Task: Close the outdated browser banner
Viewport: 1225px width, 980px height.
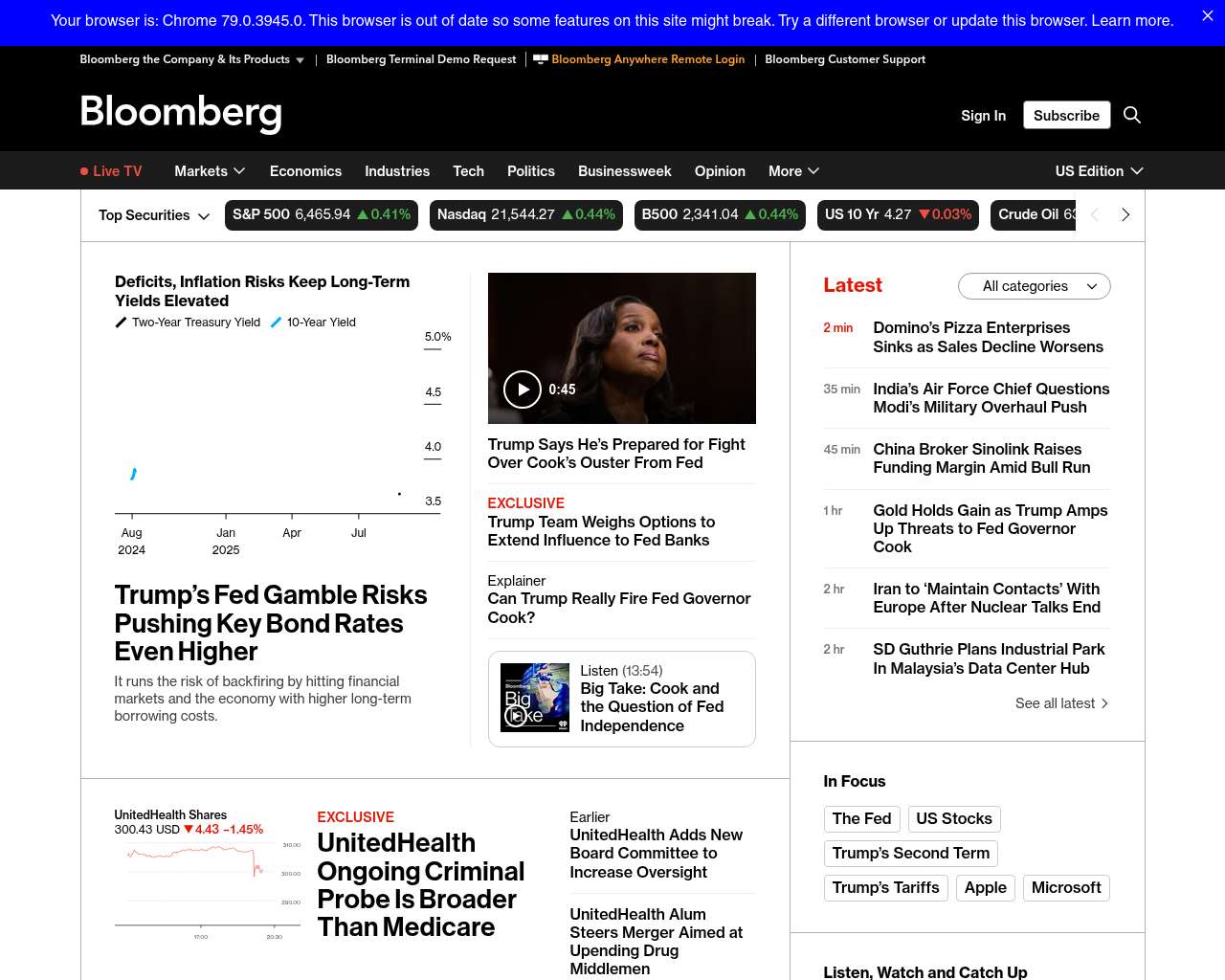Action: 1208,16
